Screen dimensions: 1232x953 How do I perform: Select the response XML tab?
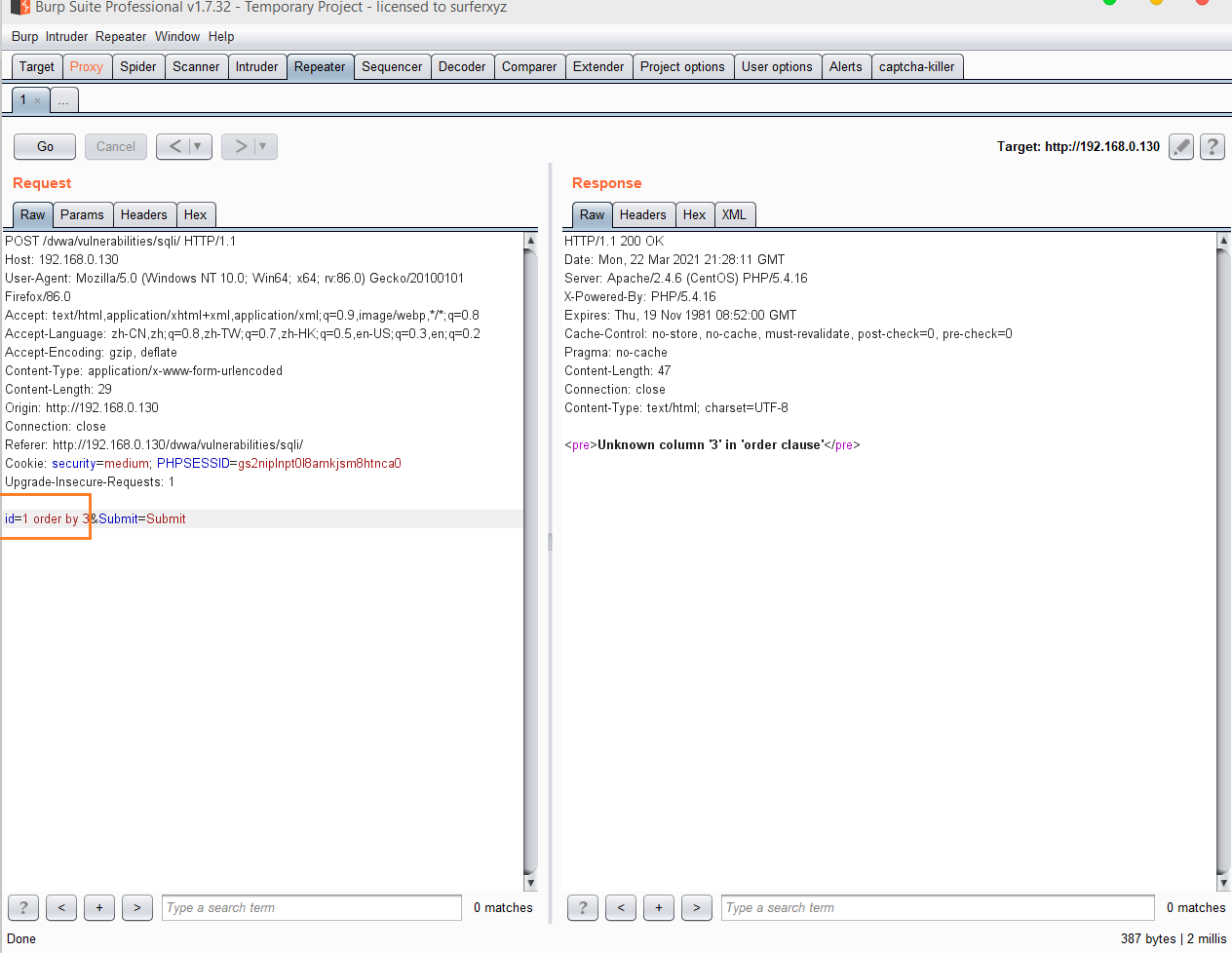pyautogui.click(x=734, y=214)
